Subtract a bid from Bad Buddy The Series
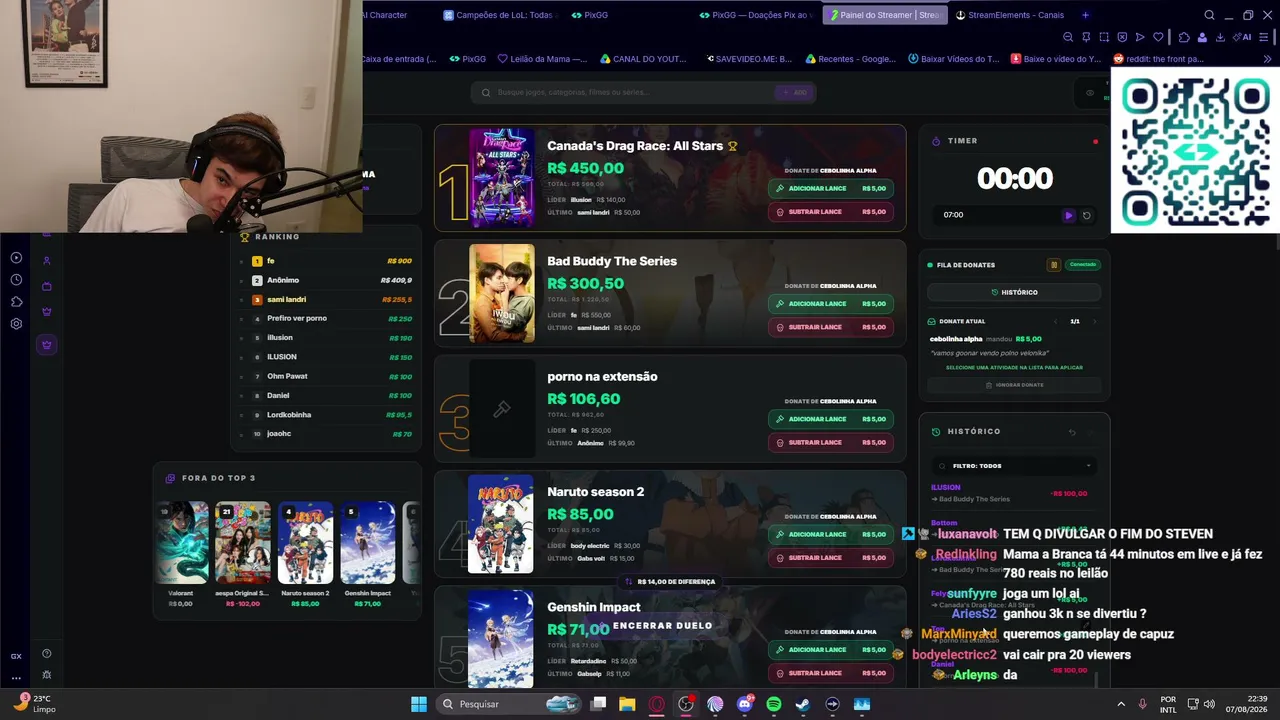 (831, 327)
